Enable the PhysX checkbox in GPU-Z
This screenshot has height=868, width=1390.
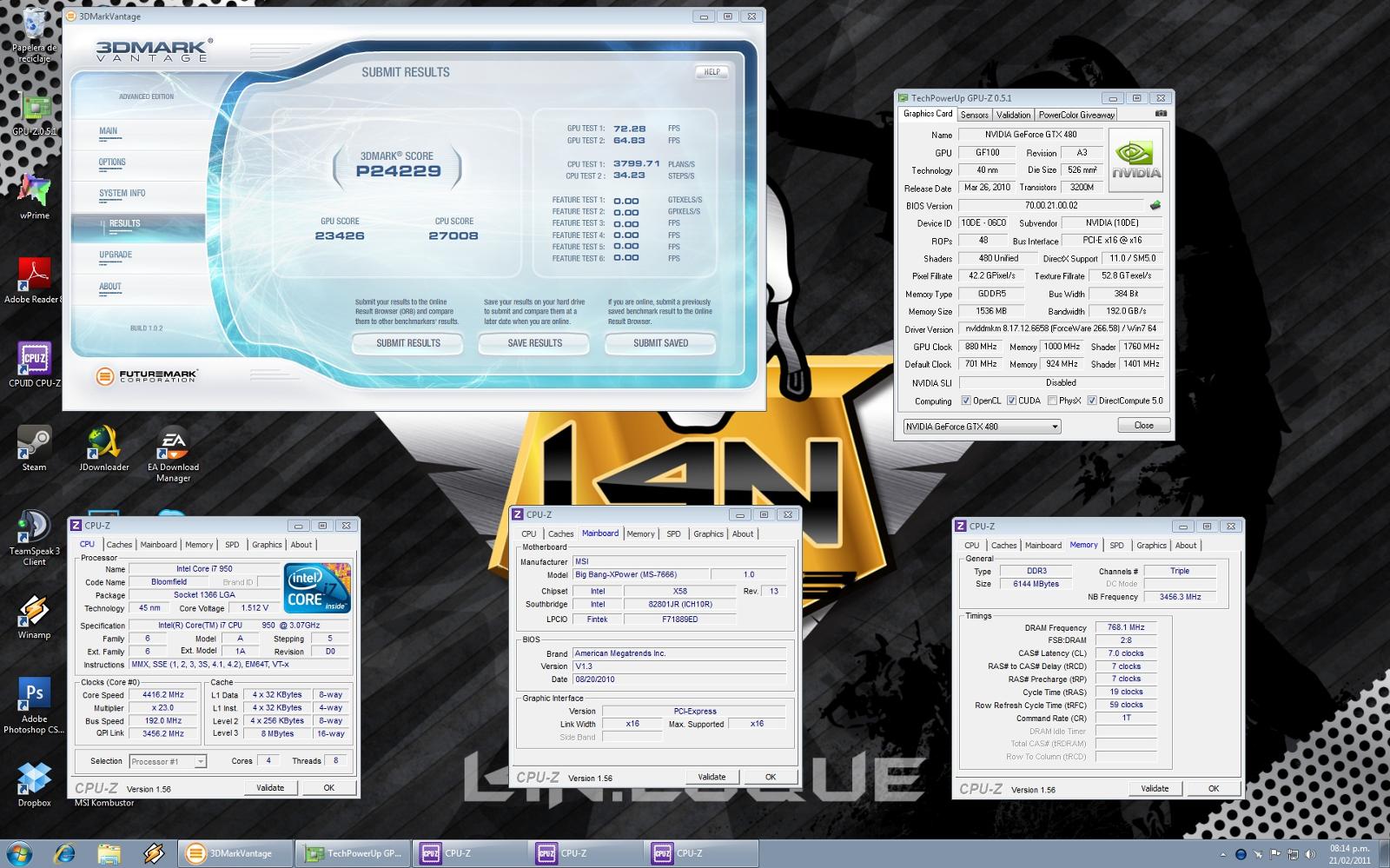click(x=1052, y=401)
